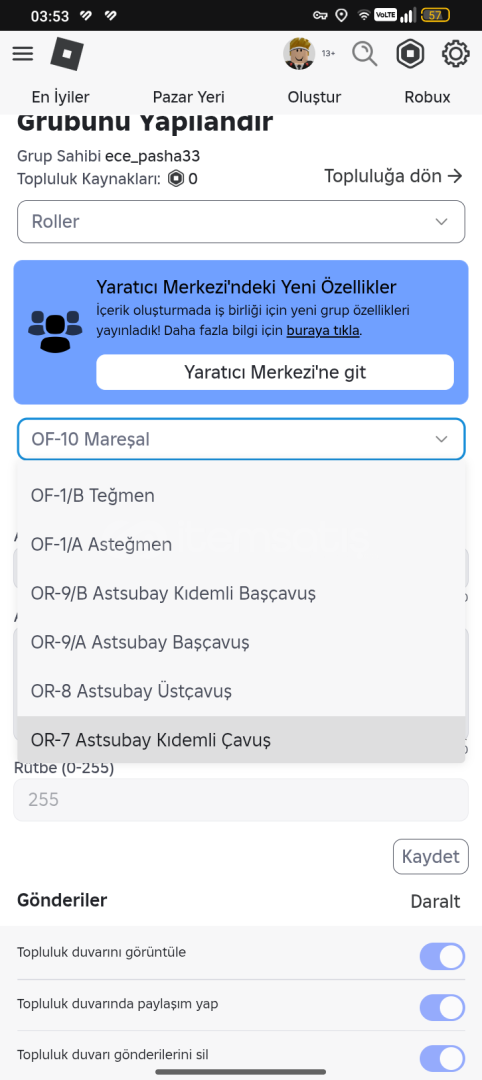
Task: Toggle Topluluk duvarında paylaşım yap switch
Action: pos(442,1008)
